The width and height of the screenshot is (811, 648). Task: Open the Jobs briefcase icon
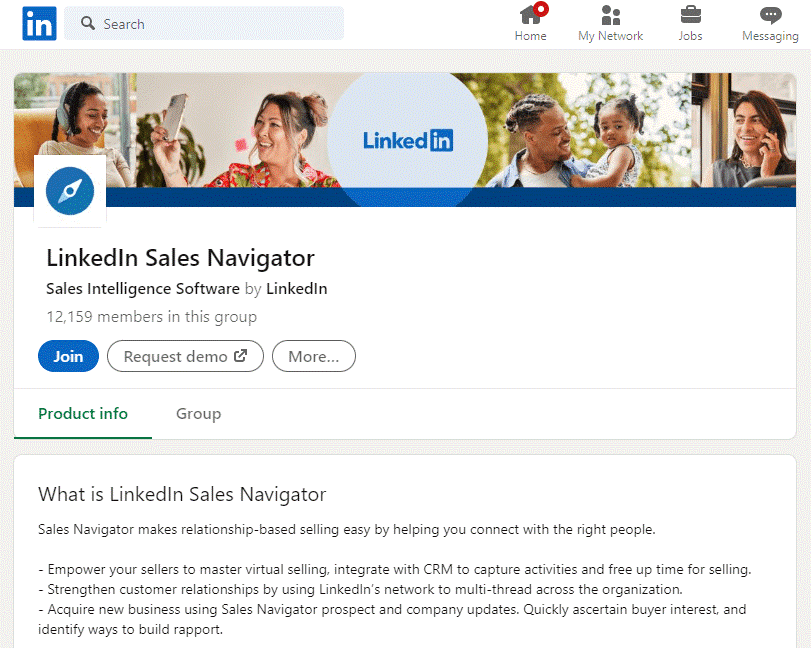690,15
